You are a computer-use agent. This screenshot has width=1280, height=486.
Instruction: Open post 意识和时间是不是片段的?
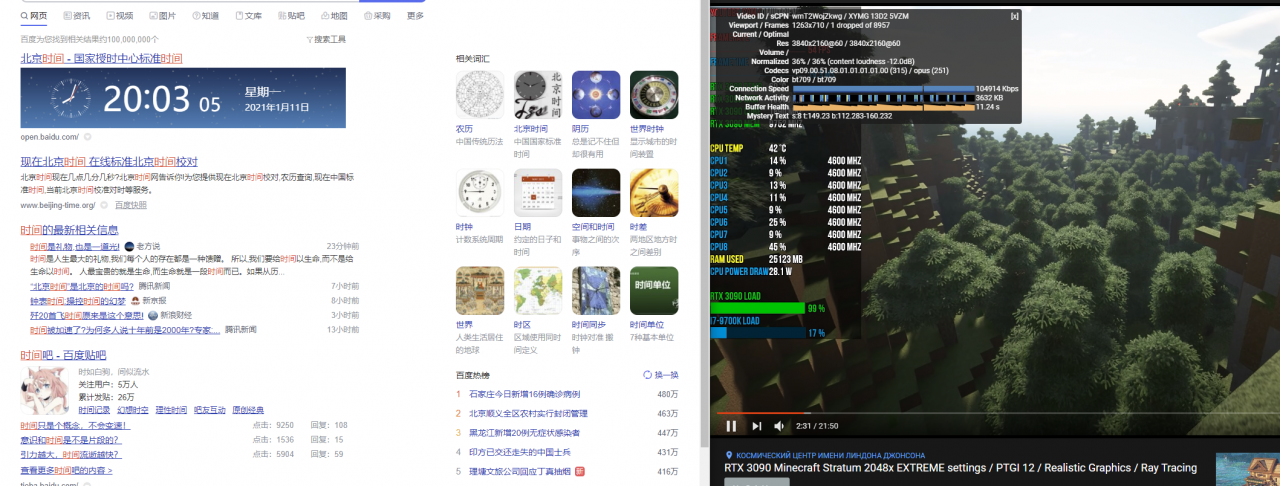(70, 439)
